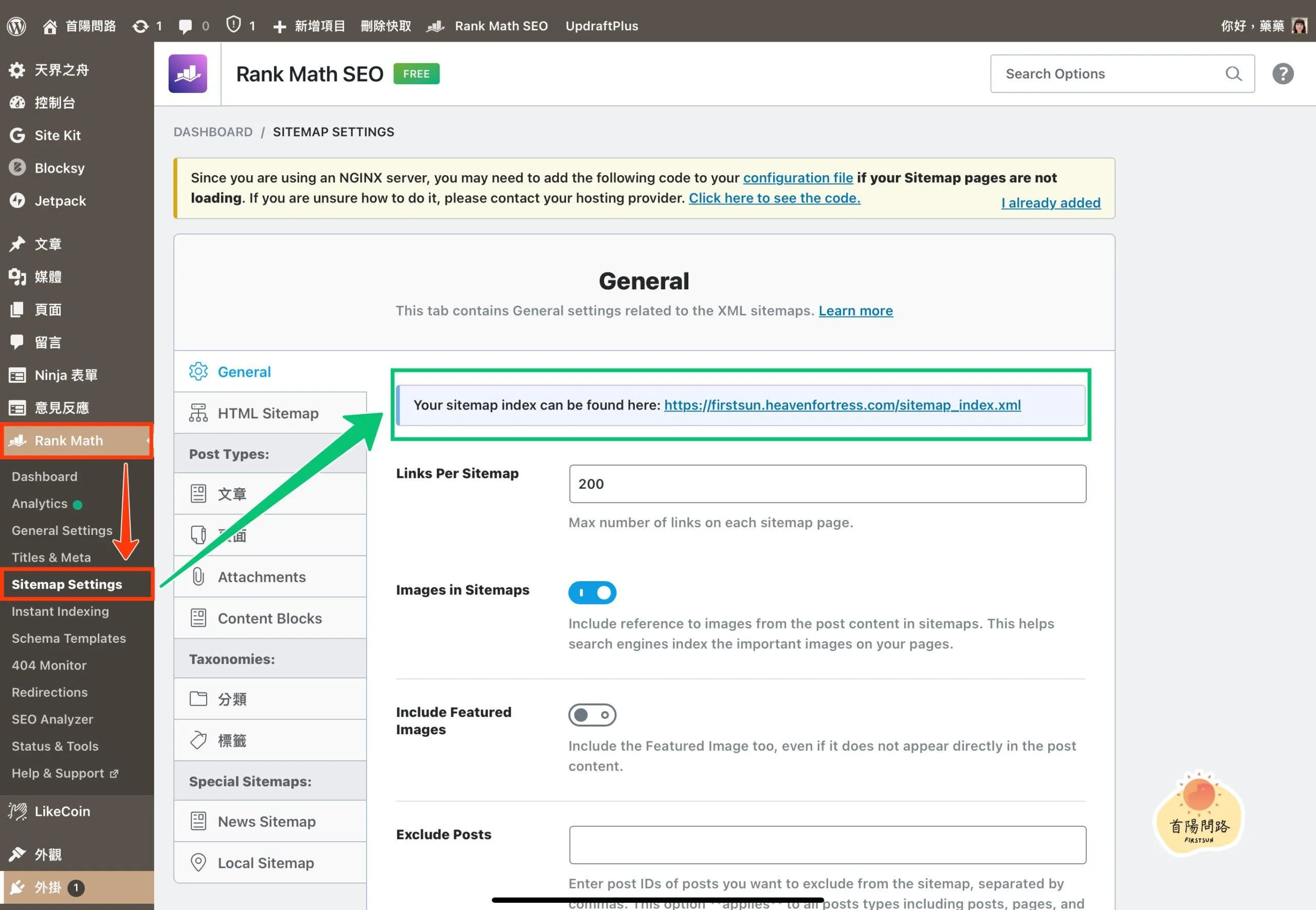
Task: Select the News Sitemap tab
Action: (x=266, y=821)
